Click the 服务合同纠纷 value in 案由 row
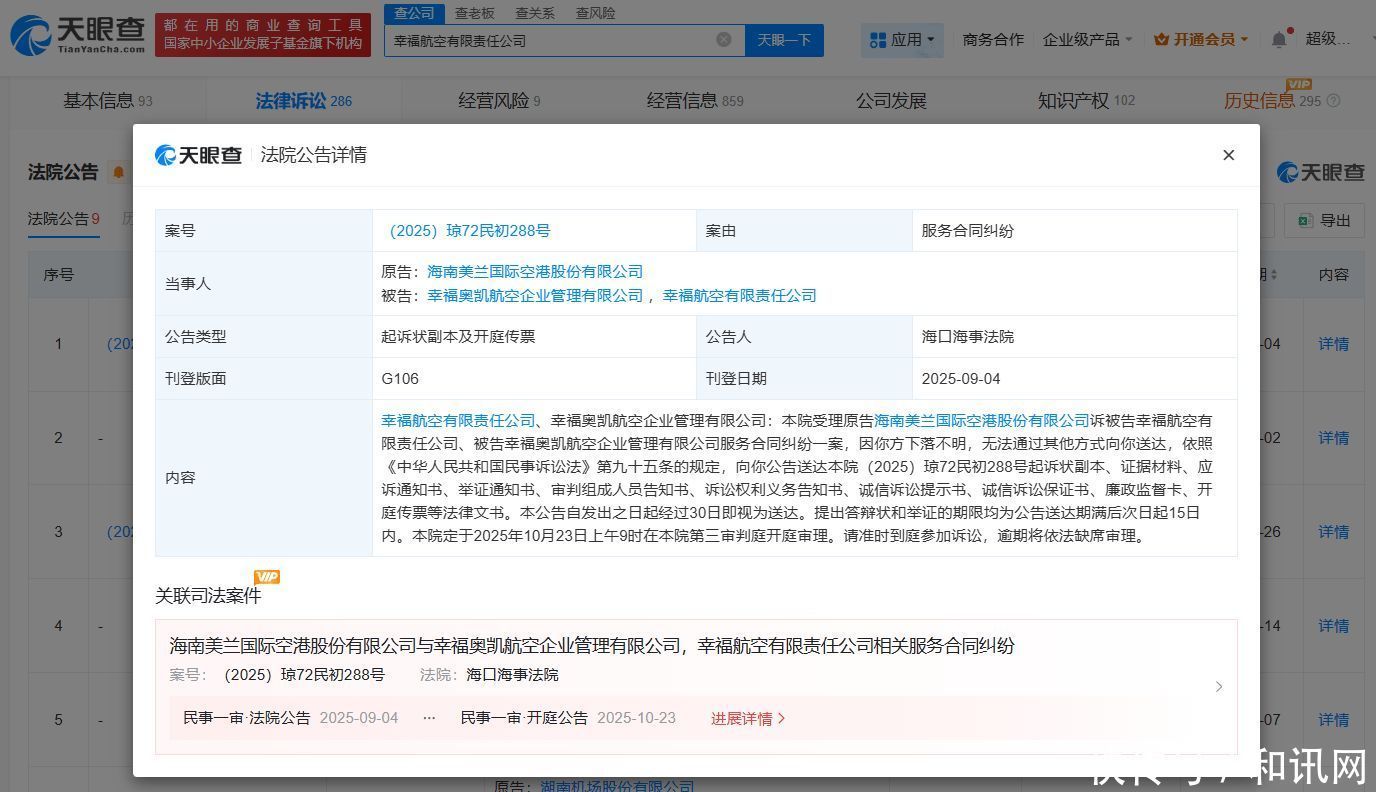The image size is (1376, 792). coord(968,231)
